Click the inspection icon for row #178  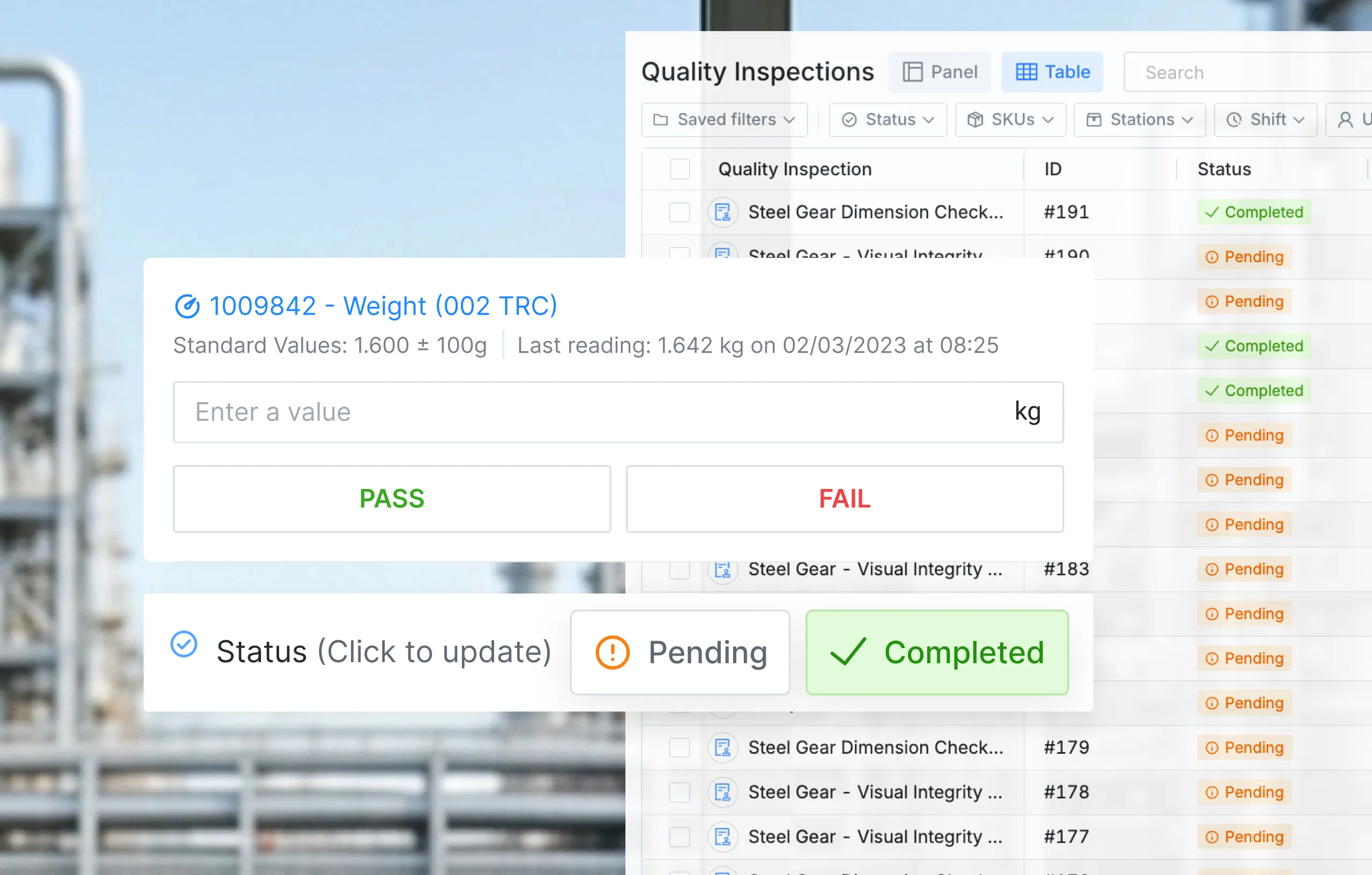722,792
